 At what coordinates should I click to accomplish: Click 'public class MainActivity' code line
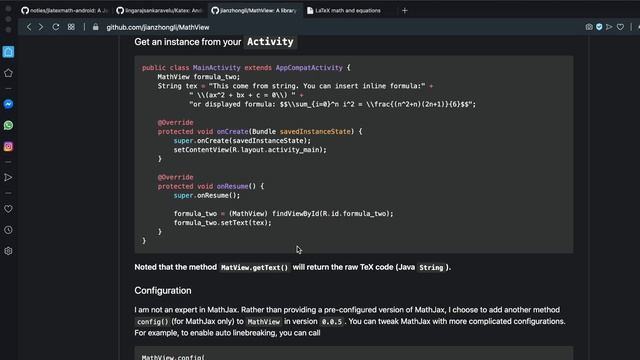246,68
